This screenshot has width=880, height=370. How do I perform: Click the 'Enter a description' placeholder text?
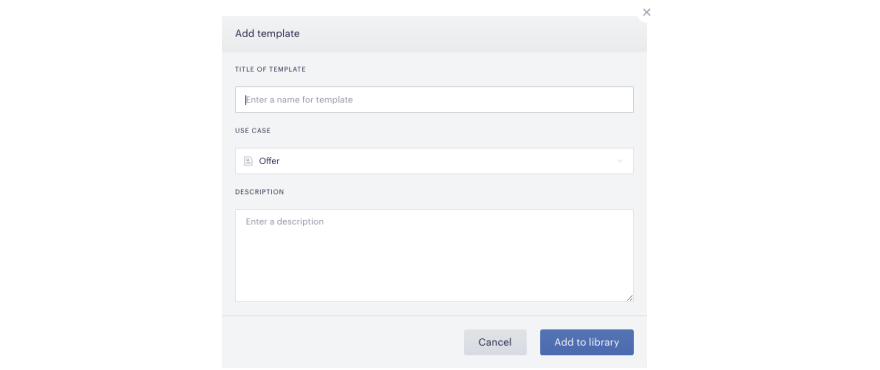(285, 222)
